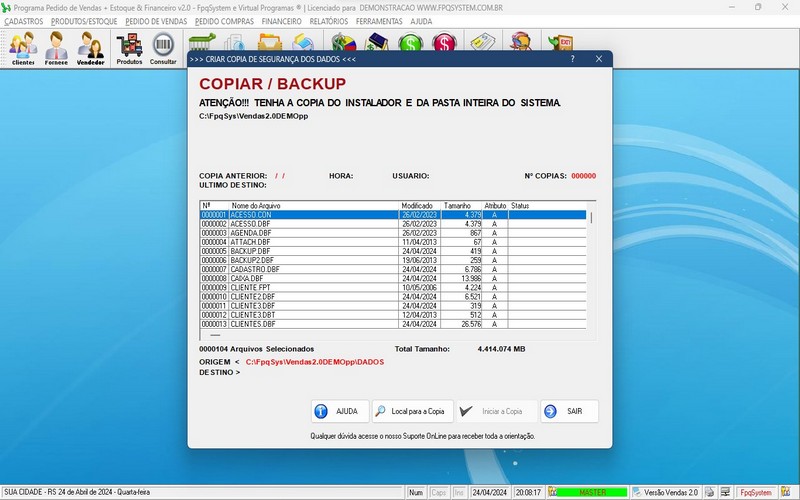Open the Fornece suppliers icon
This screenshot has width=800, height=500.
click(x=56, y=48)
